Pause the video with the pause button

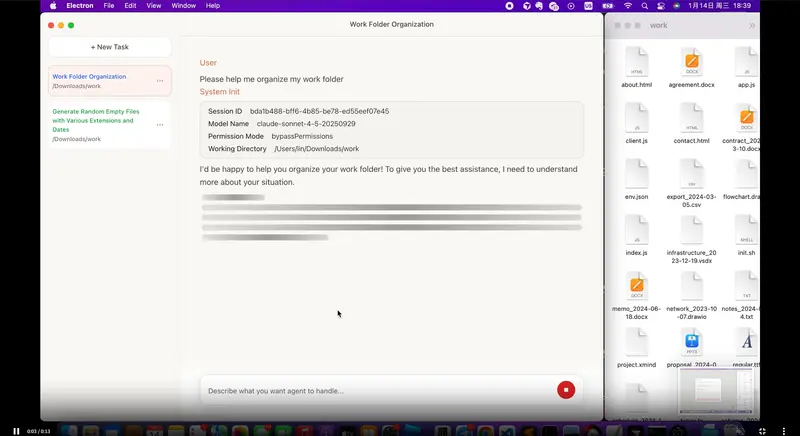click(16, 430)
